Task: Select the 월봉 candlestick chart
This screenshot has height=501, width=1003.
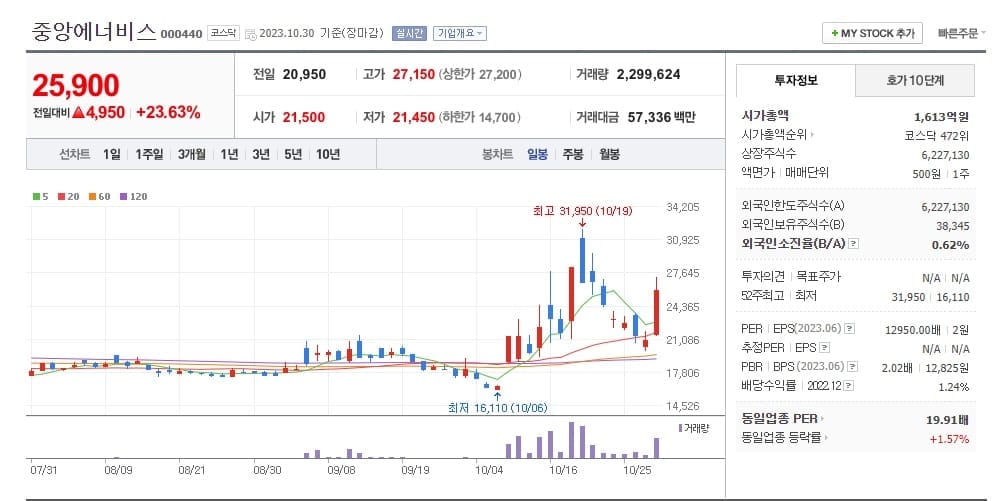Action: [x=610, y=154]
